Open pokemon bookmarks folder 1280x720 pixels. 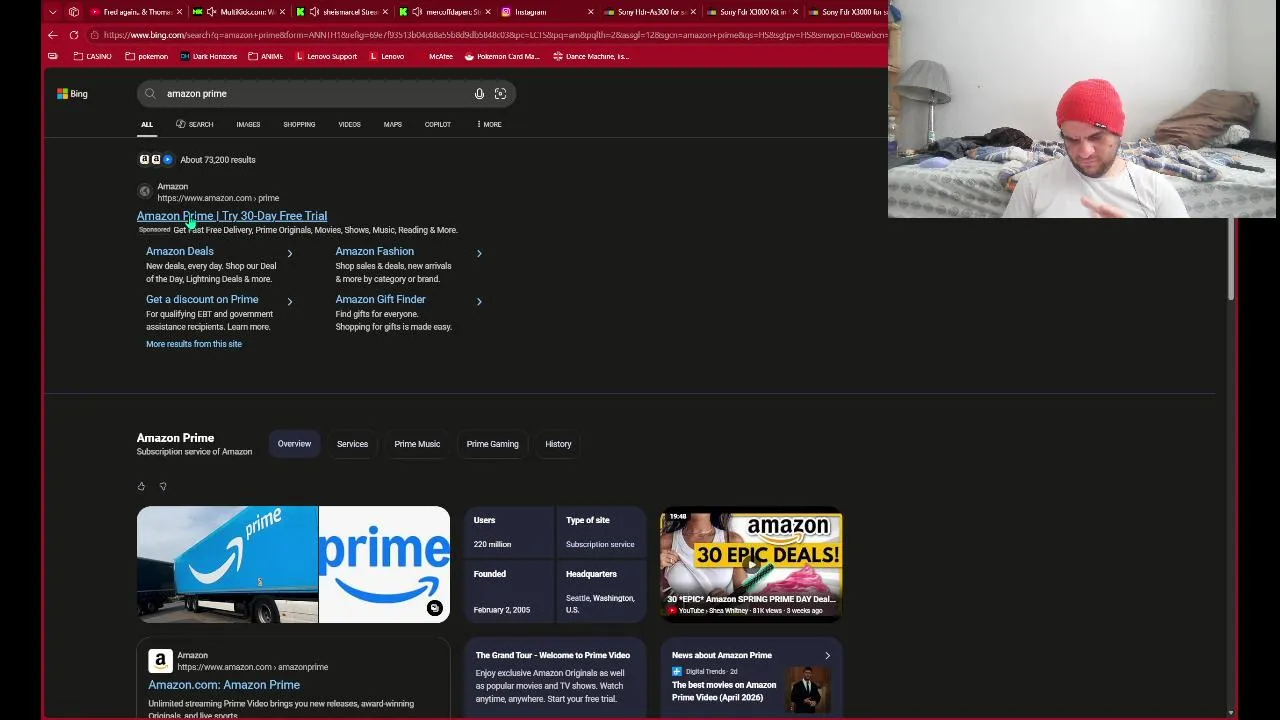pyautogui.click(x=147, y=56)
